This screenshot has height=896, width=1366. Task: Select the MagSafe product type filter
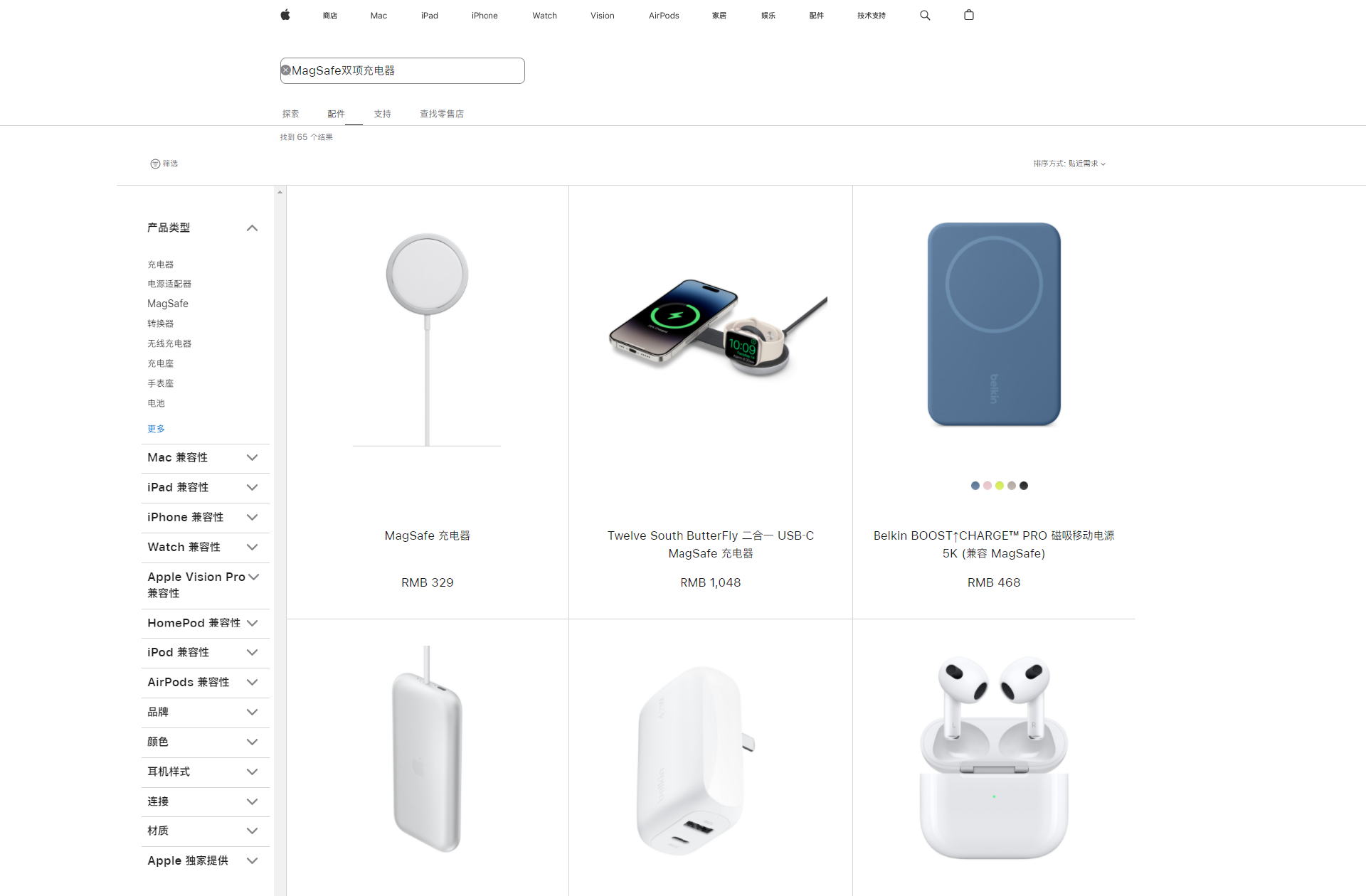point(168,304)
